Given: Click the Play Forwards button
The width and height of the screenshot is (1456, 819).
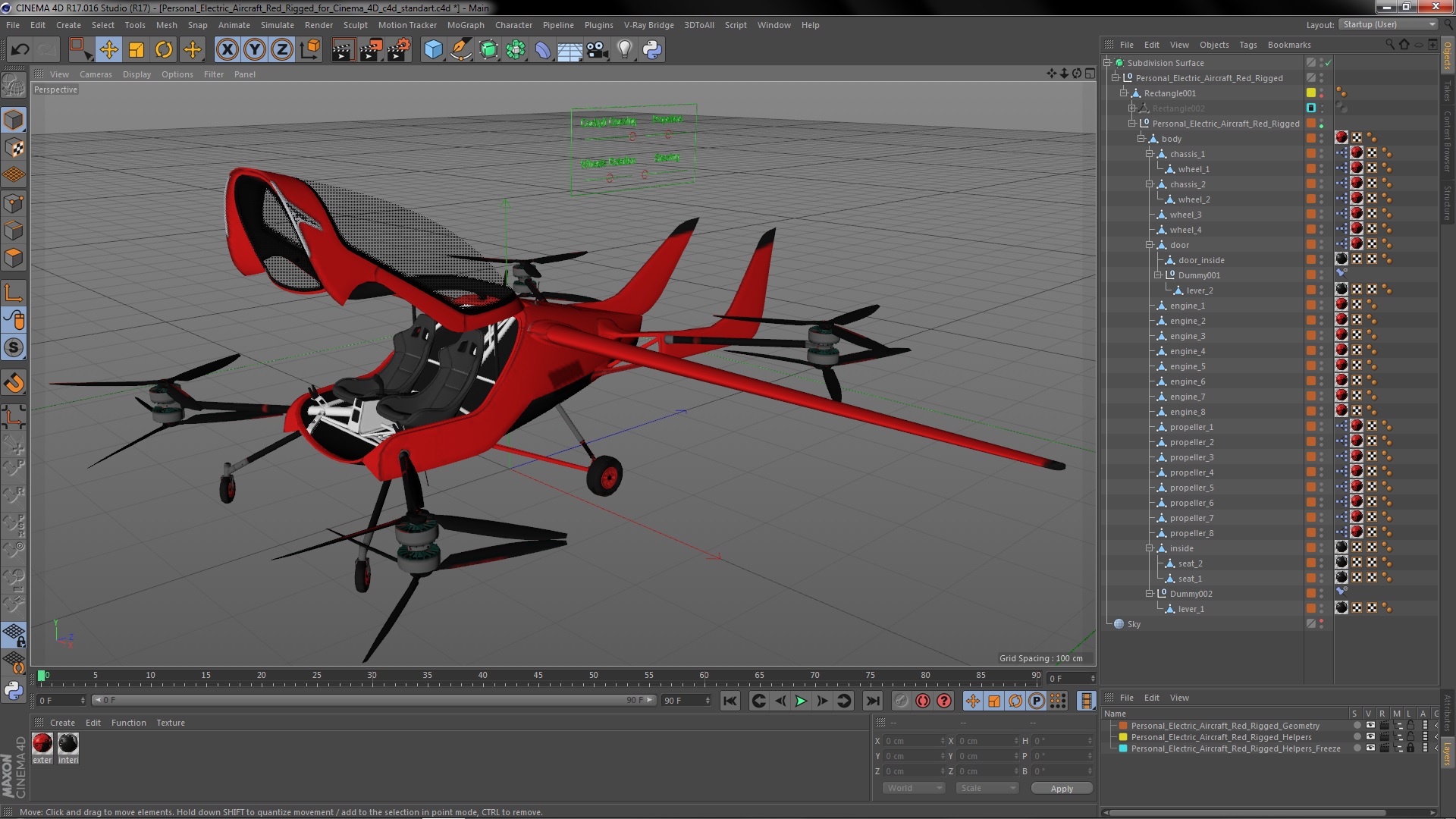Looking at the screenshot, I should 801,701.
